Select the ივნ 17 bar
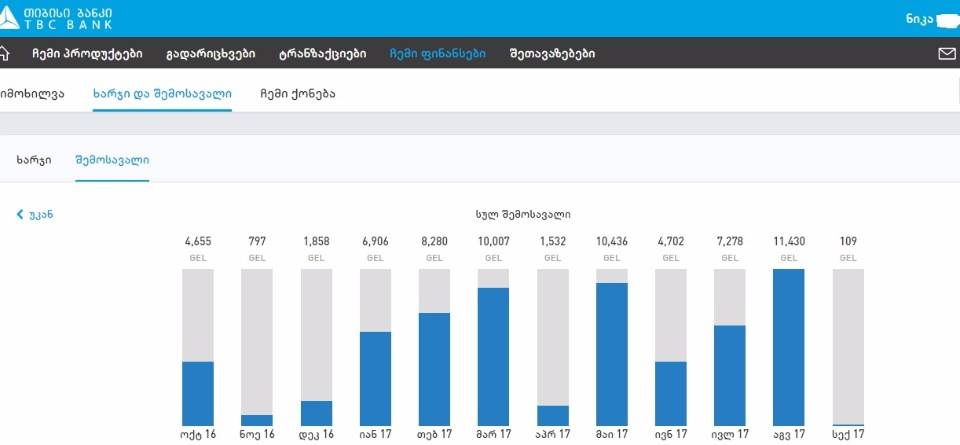 [671, 347]
